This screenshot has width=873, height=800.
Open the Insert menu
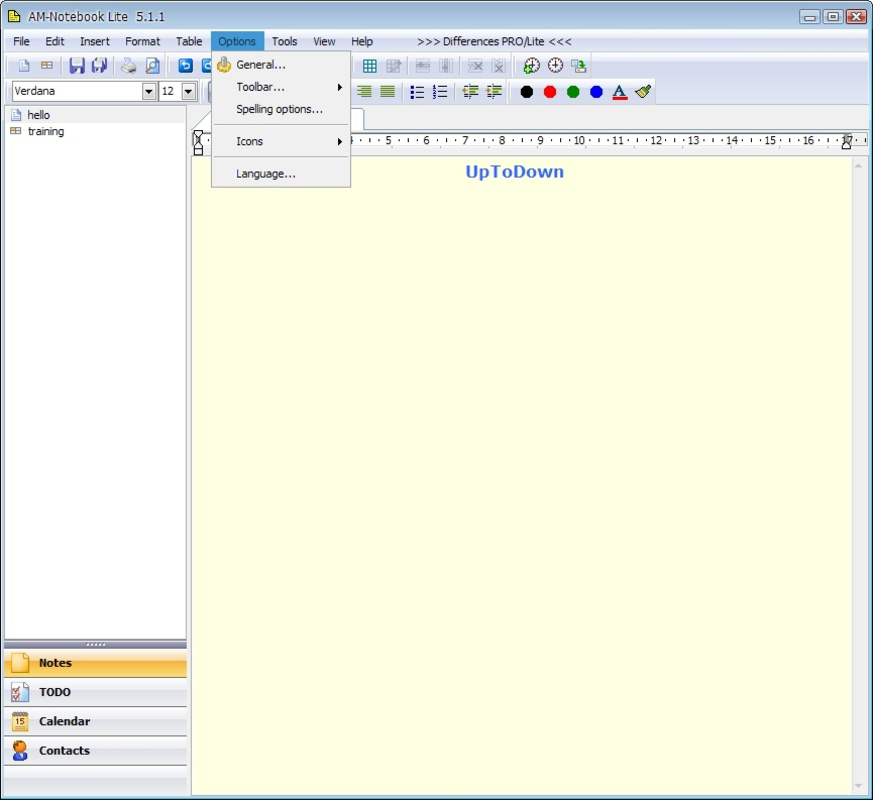pos(95,41)
